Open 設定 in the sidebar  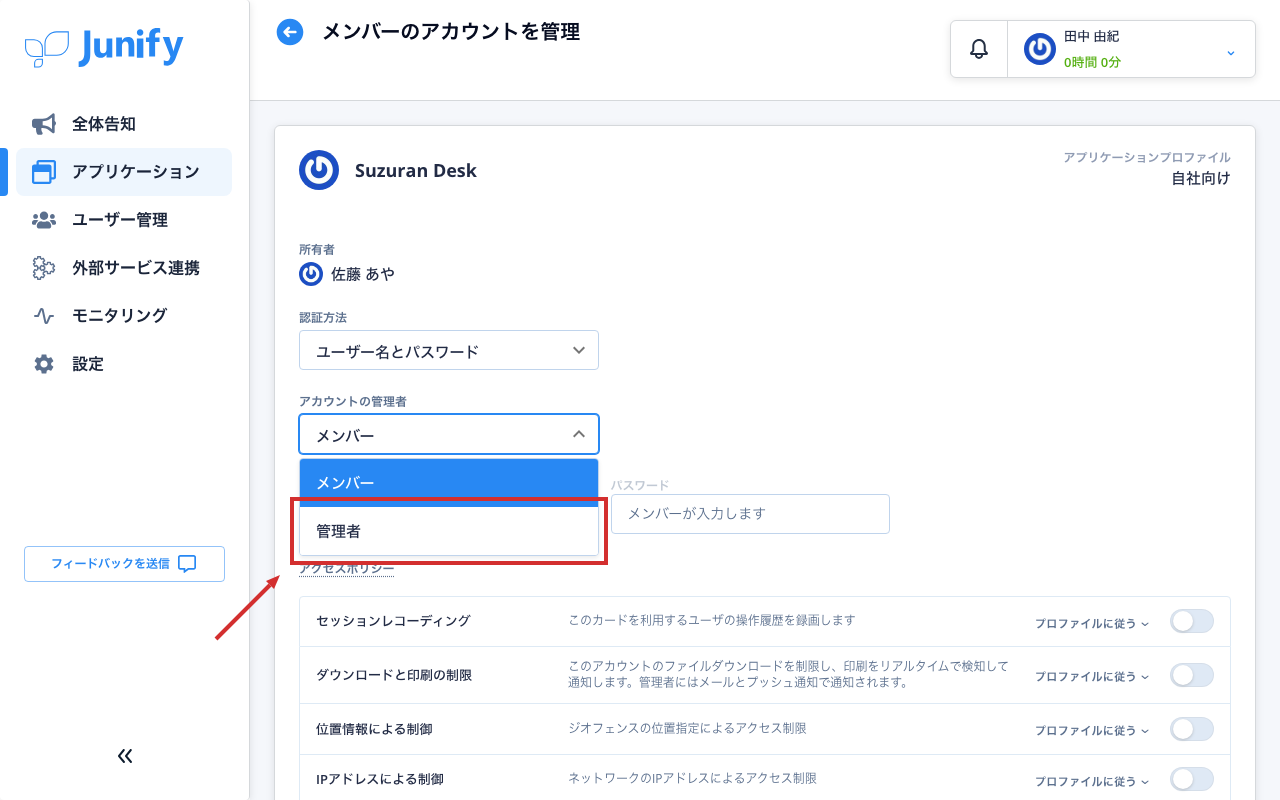tap(124, 364)
